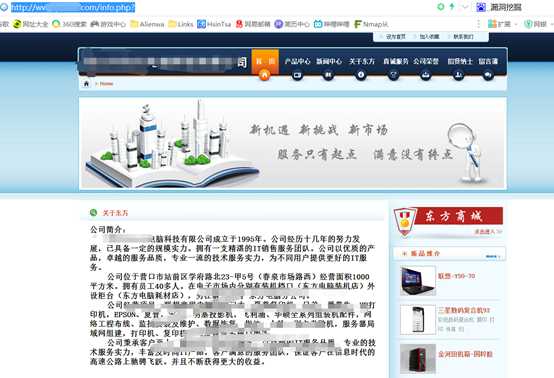Click the round icon under 公司荣誉
Viewport: 554px width, 378px height.
(425, 75)
